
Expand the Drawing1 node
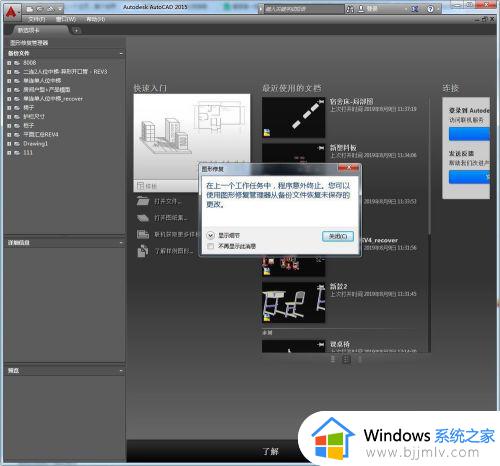[x=9, y=144]
